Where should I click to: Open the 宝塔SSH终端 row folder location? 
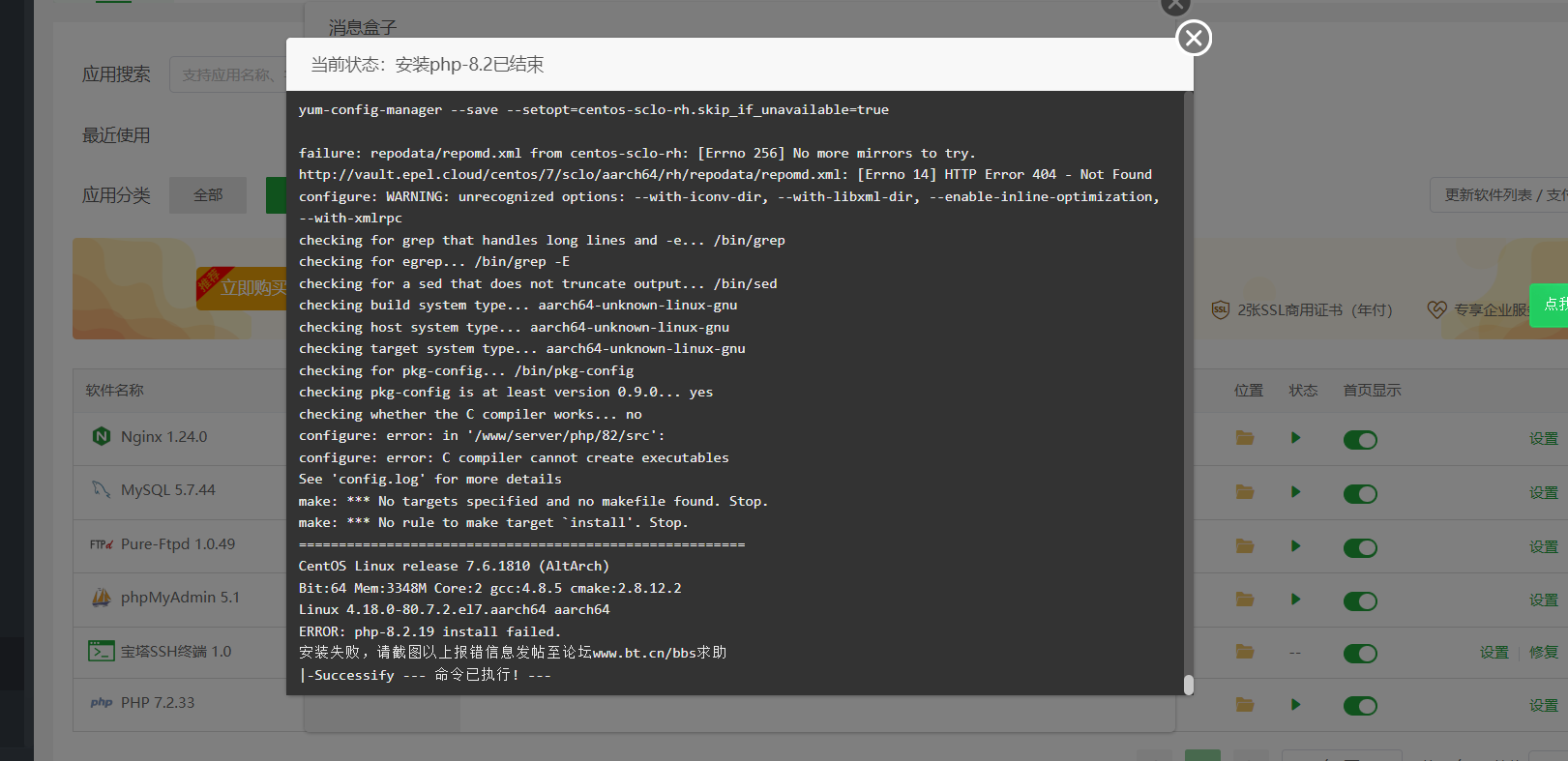tap(1245, 652)
